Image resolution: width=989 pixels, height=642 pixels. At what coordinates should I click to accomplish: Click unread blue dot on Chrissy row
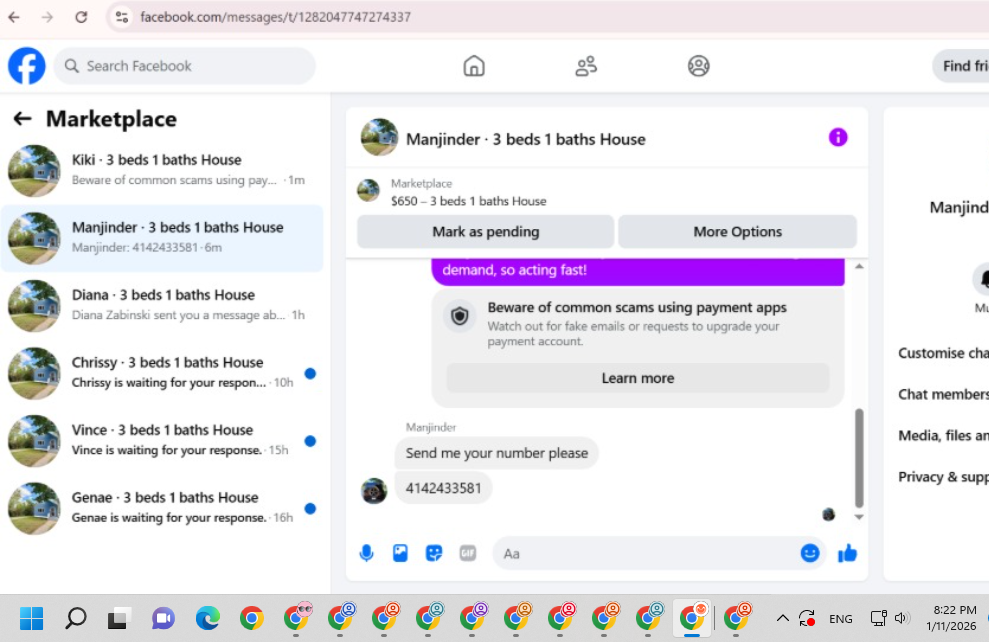(x=310, y=373)
